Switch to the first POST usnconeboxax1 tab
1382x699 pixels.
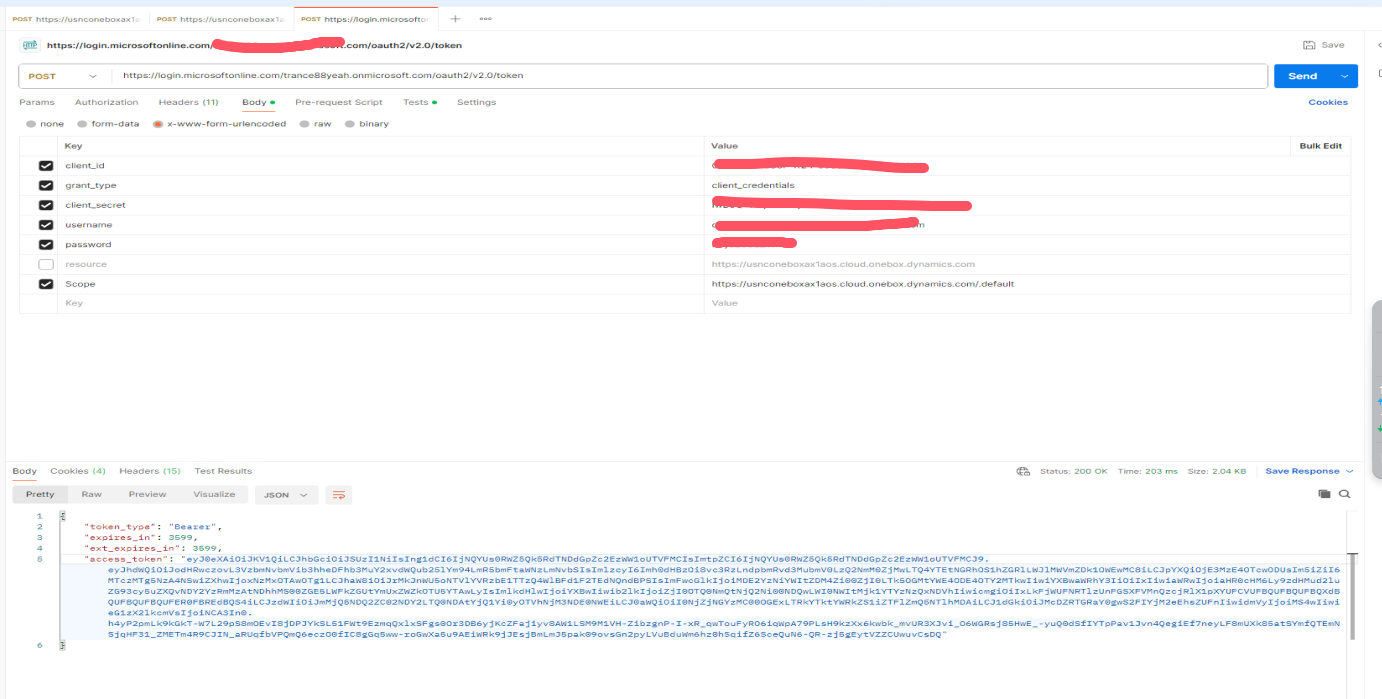(x=76, y=19)
